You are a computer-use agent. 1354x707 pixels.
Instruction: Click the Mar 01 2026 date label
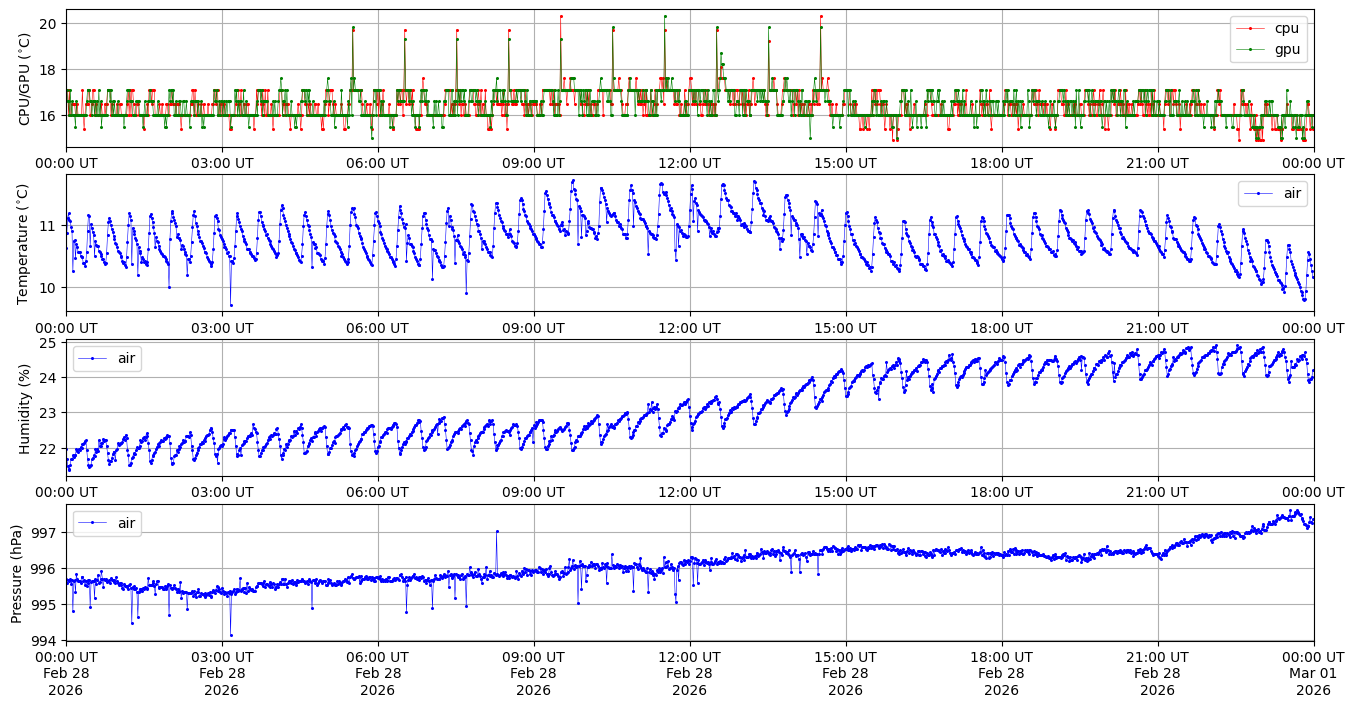coord(1313,673)
